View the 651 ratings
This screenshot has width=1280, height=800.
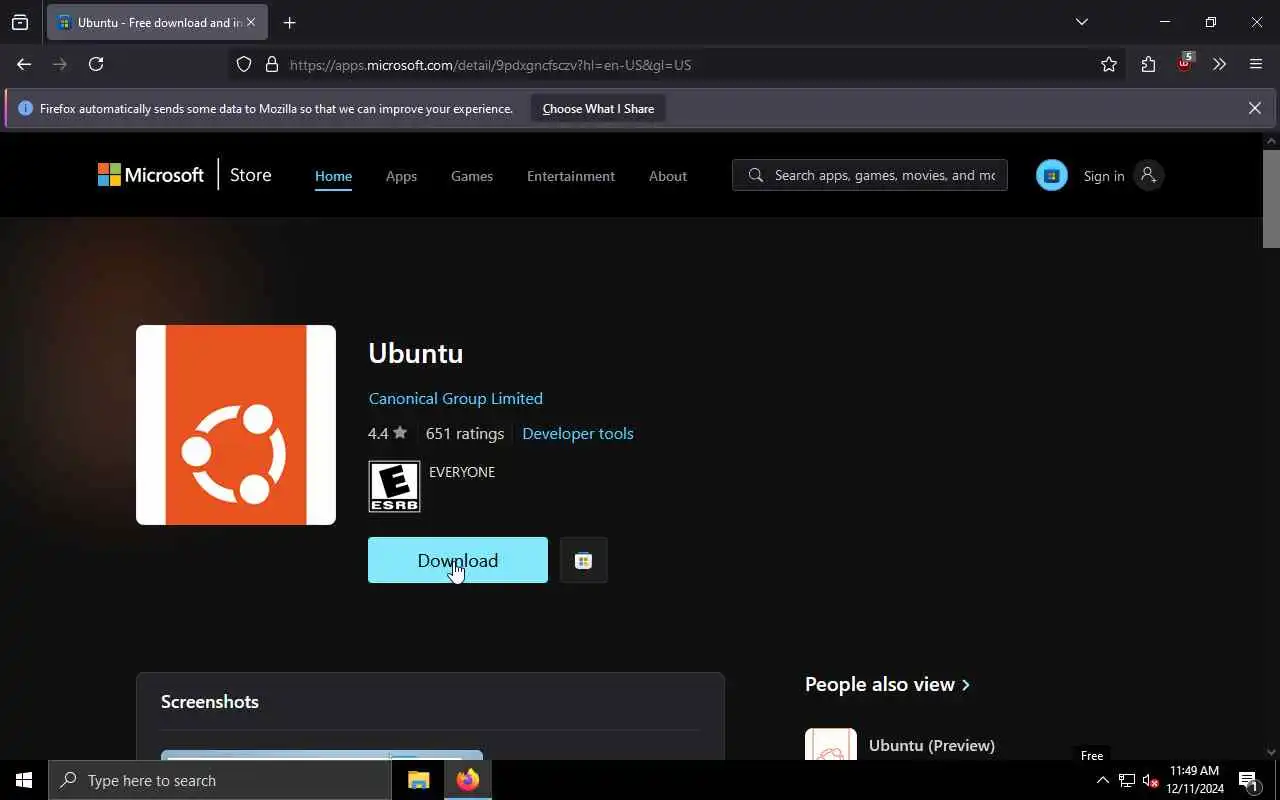tap(464, 433)
